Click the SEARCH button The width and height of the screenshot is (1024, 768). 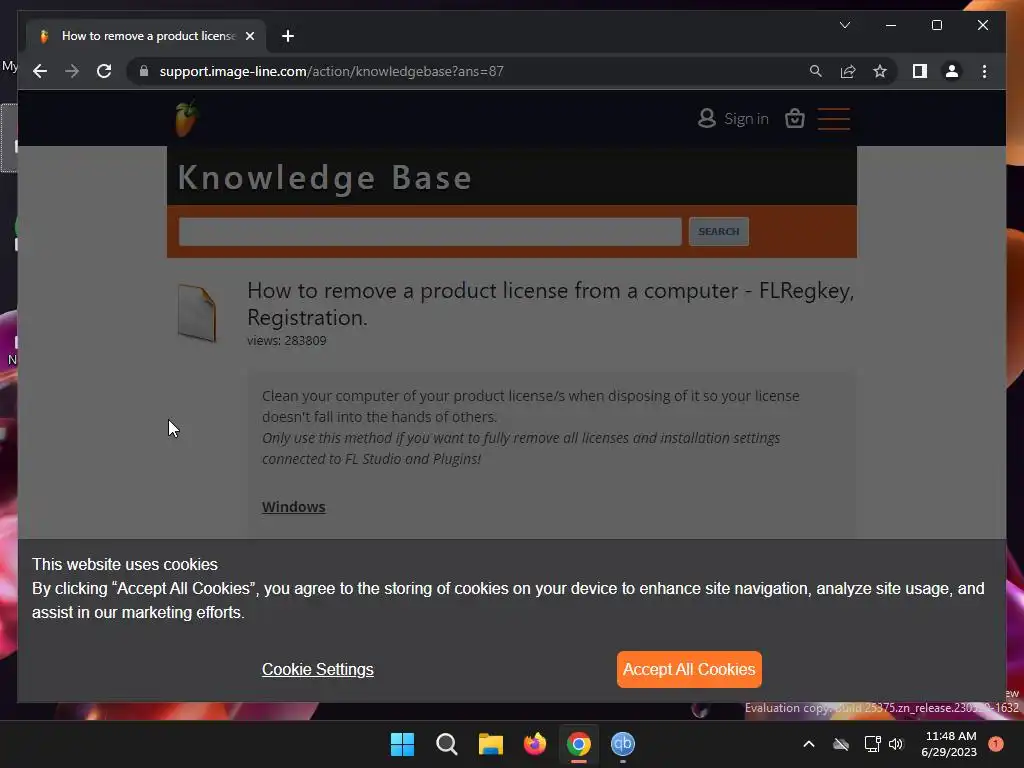click(718, 232)
